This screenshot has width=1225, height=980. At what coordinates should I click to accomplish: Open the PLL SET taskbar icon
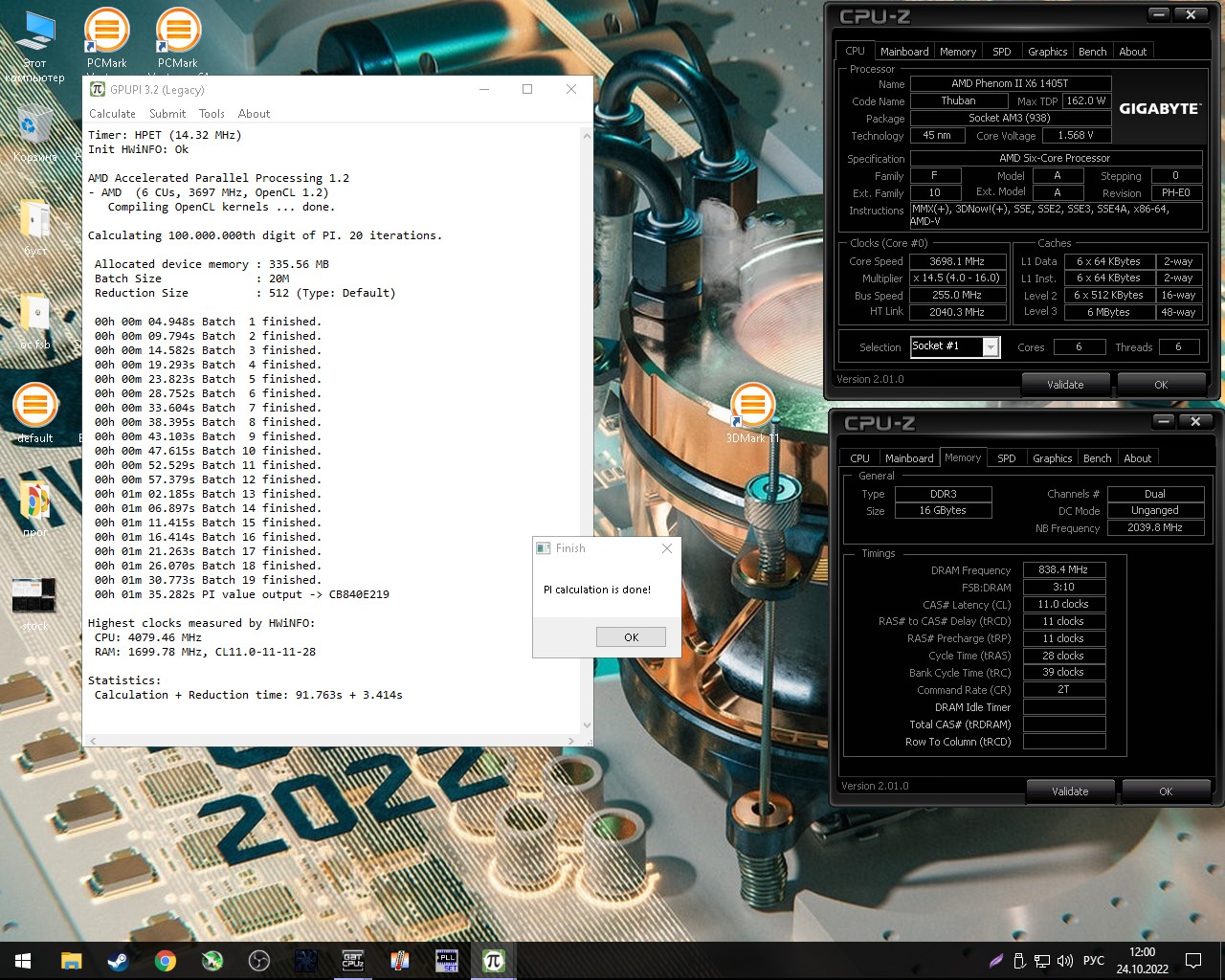446,961
